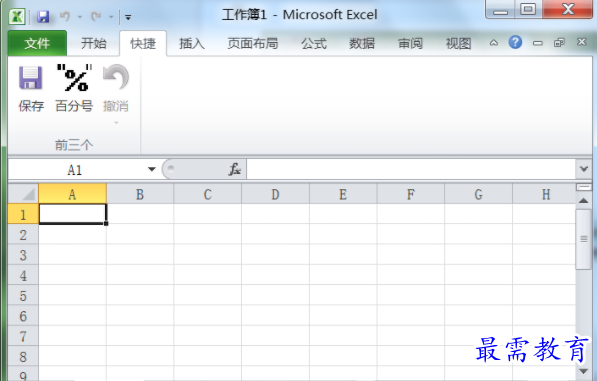597x381 pixels.
Task: Select row 6 header
Action: click(x=23, y=316)
